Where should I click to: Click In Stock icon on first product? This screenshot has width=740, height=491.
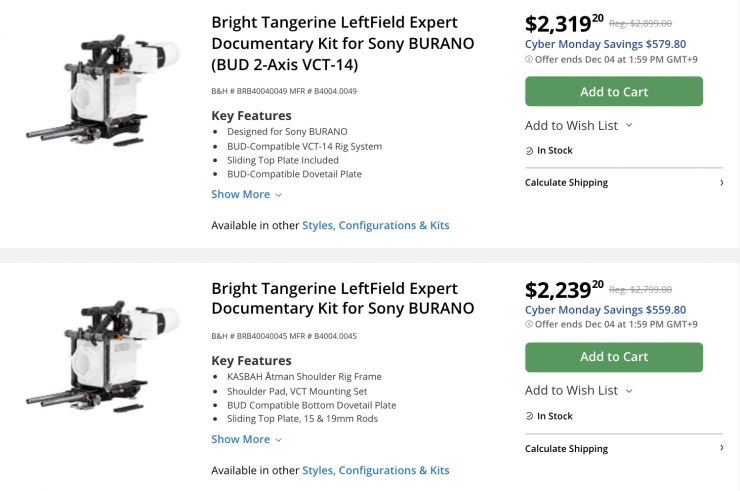(x=529, y=151)
